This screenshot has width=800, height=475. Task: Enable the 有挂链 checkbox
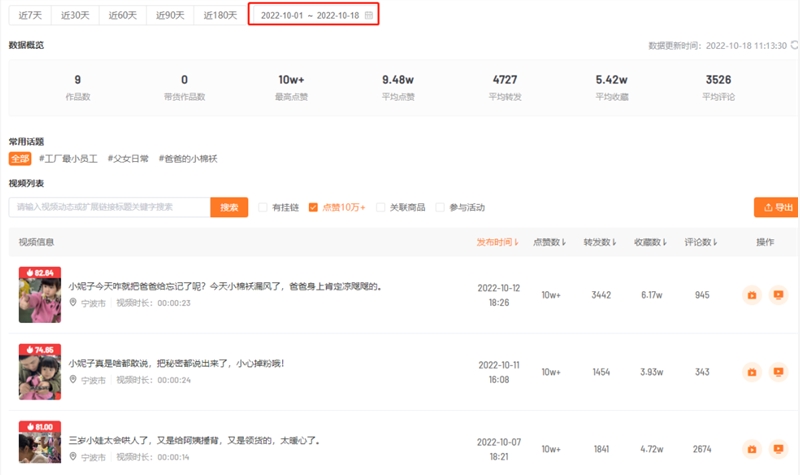(263, 207)
